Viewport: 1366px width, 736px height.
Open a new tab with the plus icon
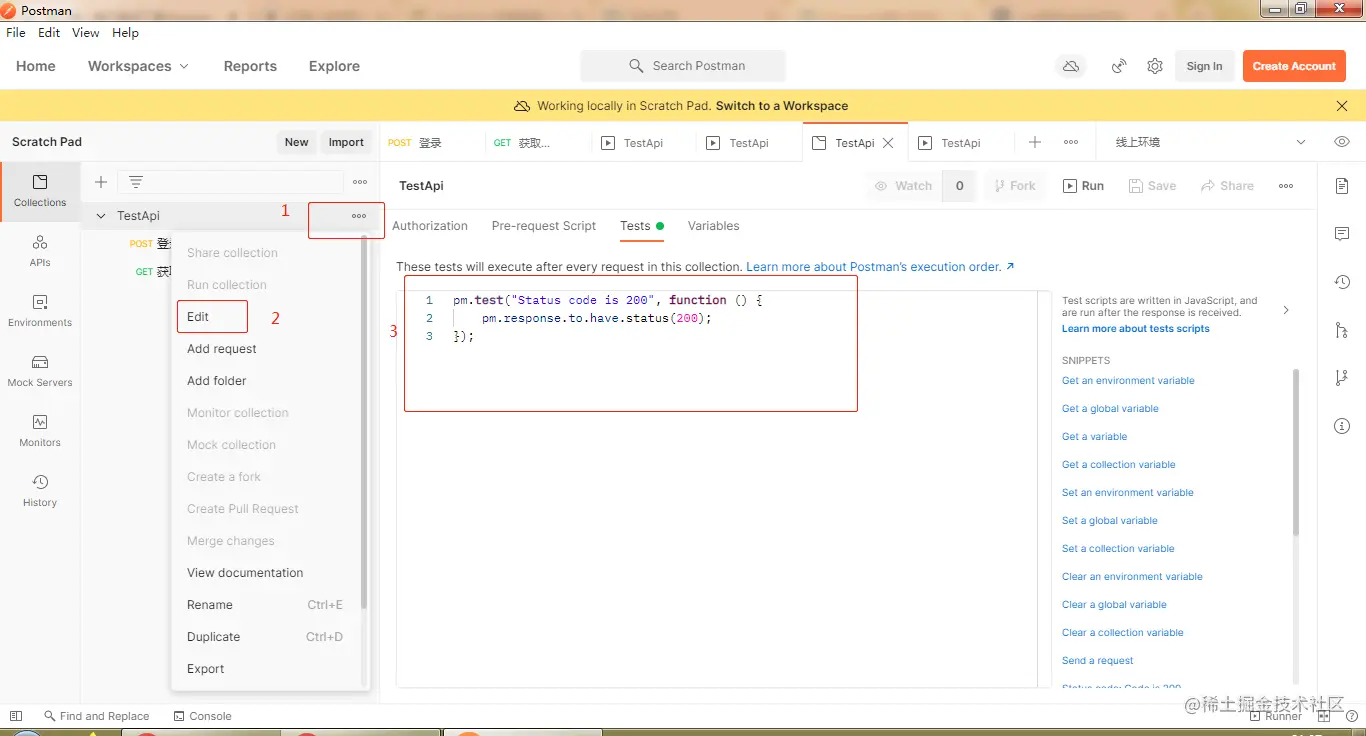point(1035,142)
